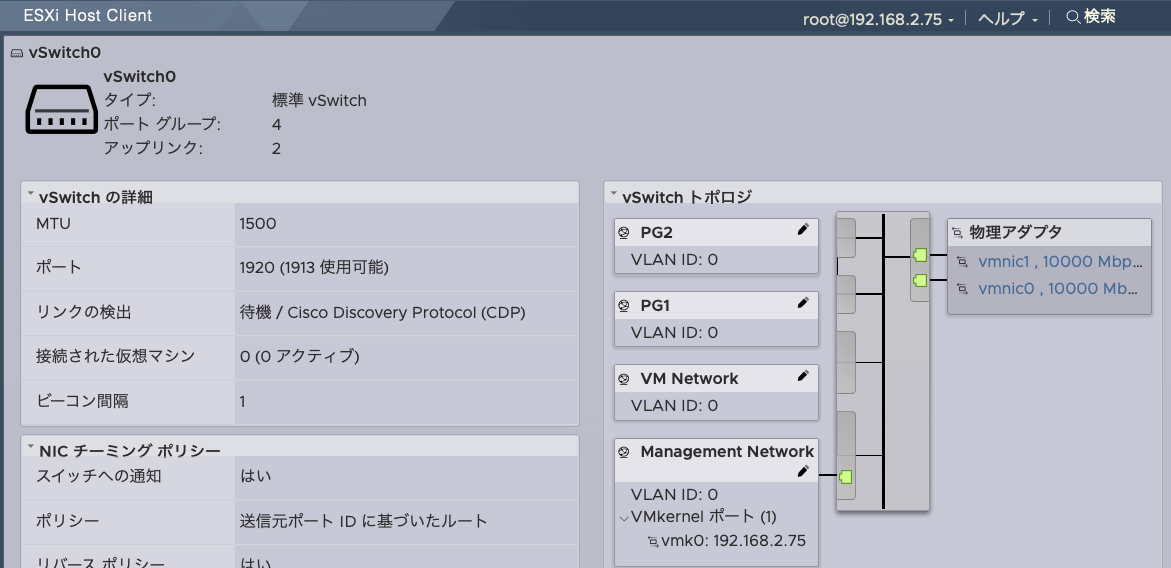Select the VM Network port group title
This screenshot has height=568, width=1171.
pos(689,379)
